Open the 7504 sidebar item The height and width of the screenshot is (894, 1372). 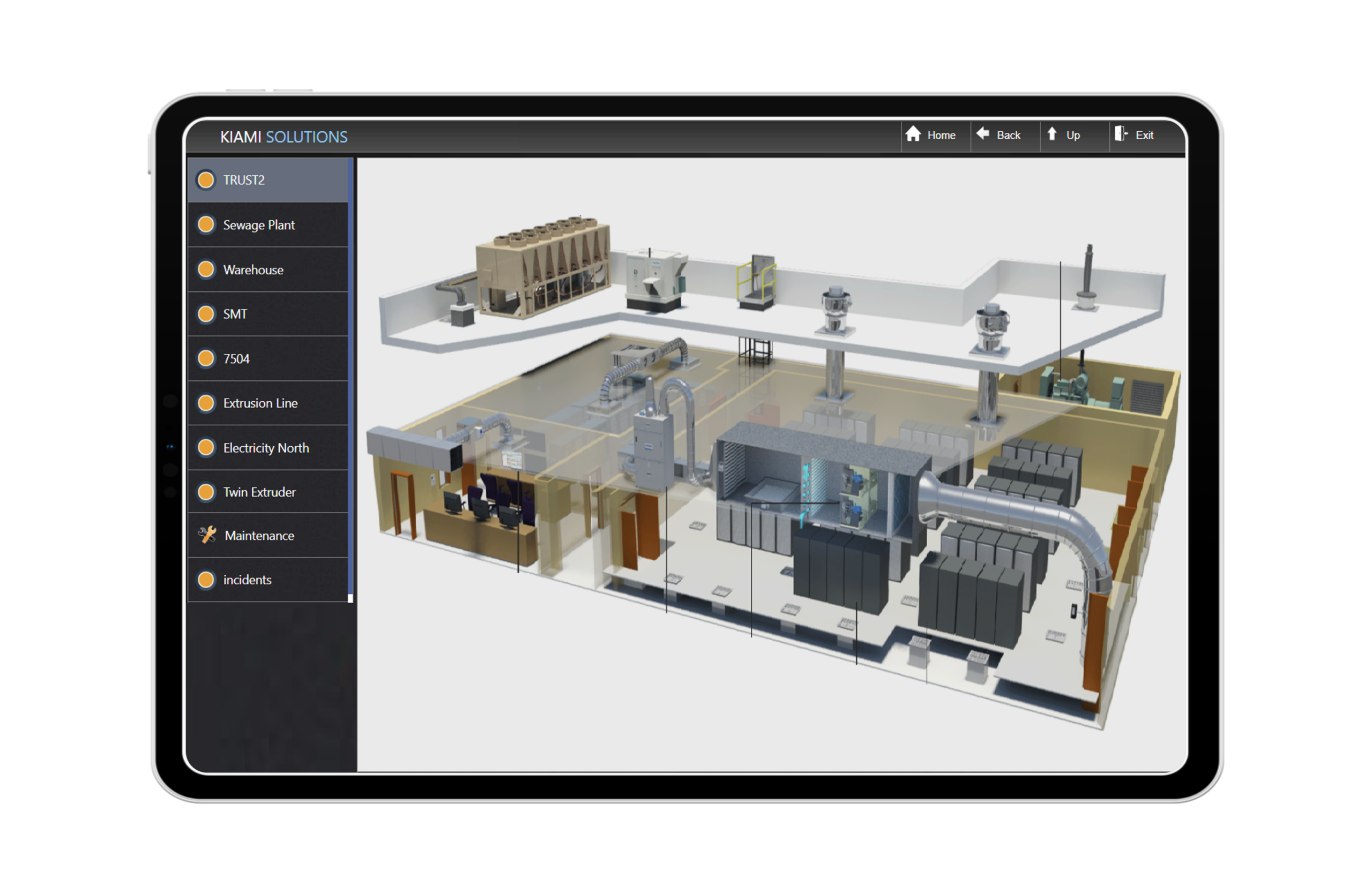(236, 359)
